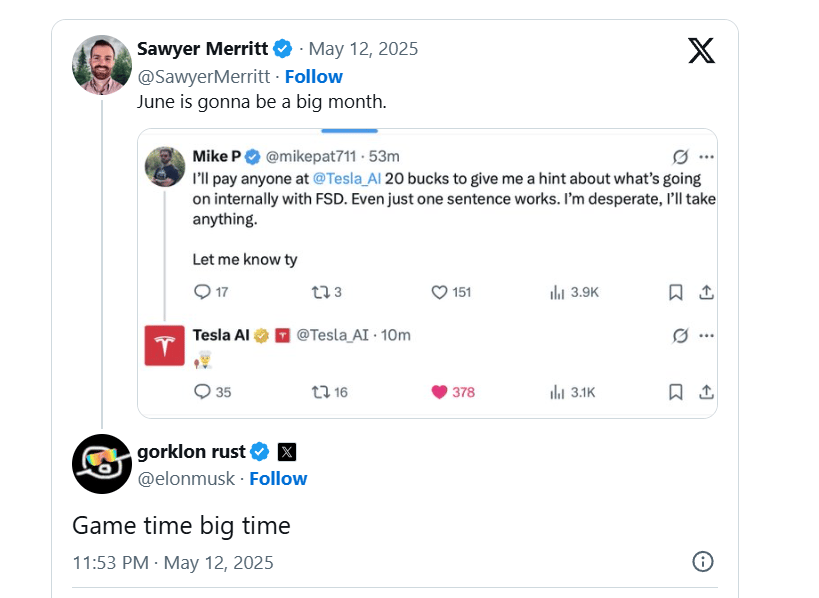View analytics on Mike P's 3.9K views

point(574,292)
